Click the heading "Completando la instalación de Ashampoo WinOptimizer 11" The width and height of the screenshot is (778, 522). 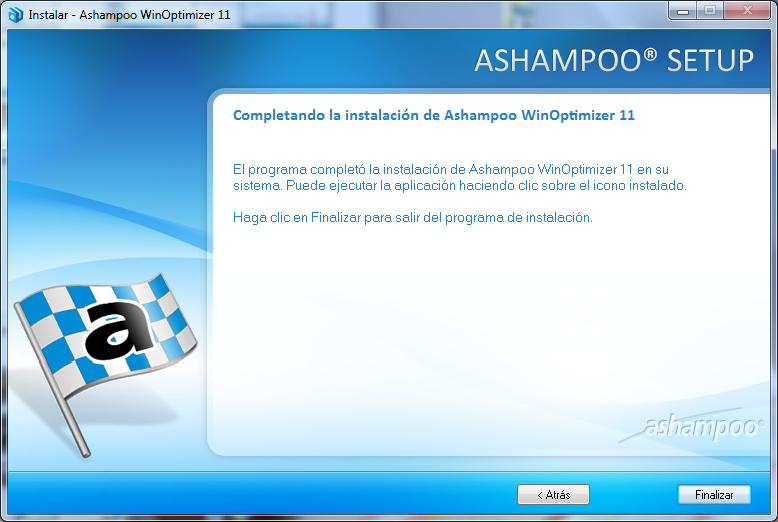pos(434,115)
